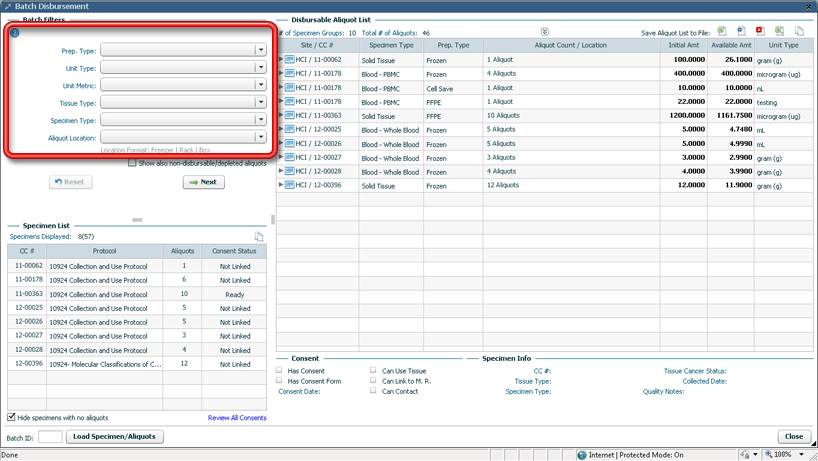Sort by Aliquot Count / Location header

click(x=571, y=45)
